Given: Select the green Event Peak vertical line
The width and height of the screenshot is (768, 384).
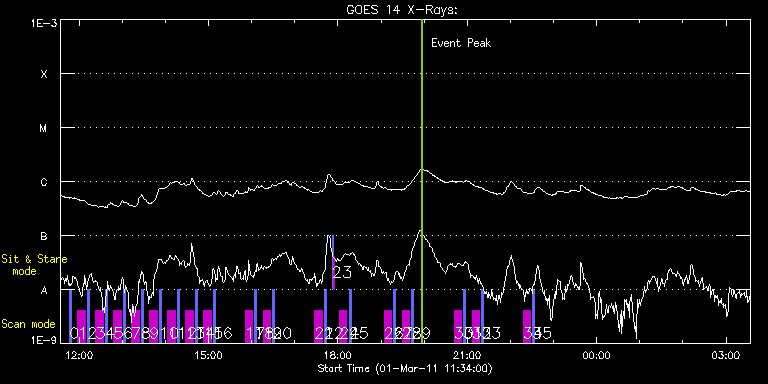Looking at the screenshot, I should tap(422, 181).
